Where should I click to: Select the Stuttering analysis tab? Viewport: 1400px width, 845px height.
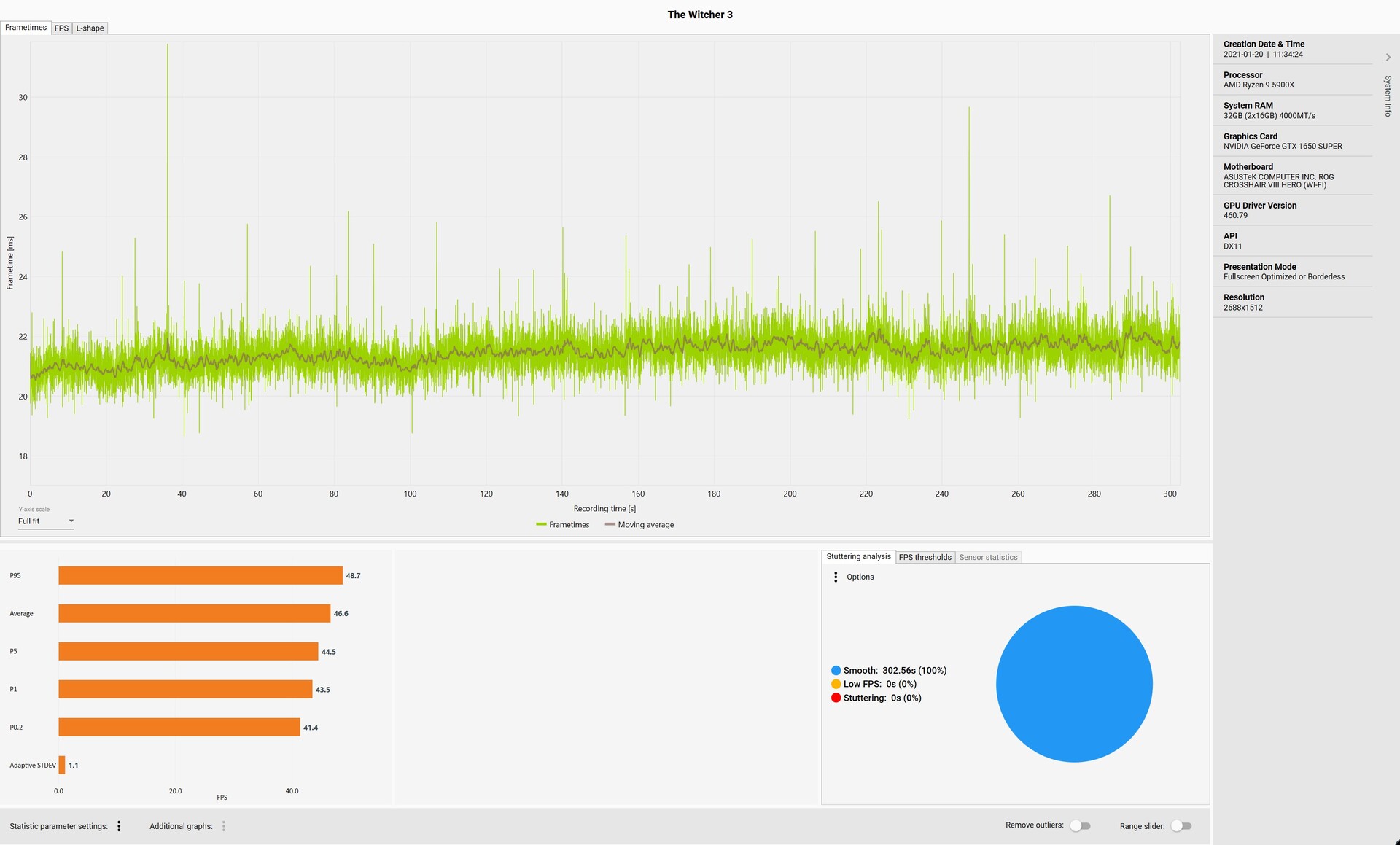click(x=858, y=556)
